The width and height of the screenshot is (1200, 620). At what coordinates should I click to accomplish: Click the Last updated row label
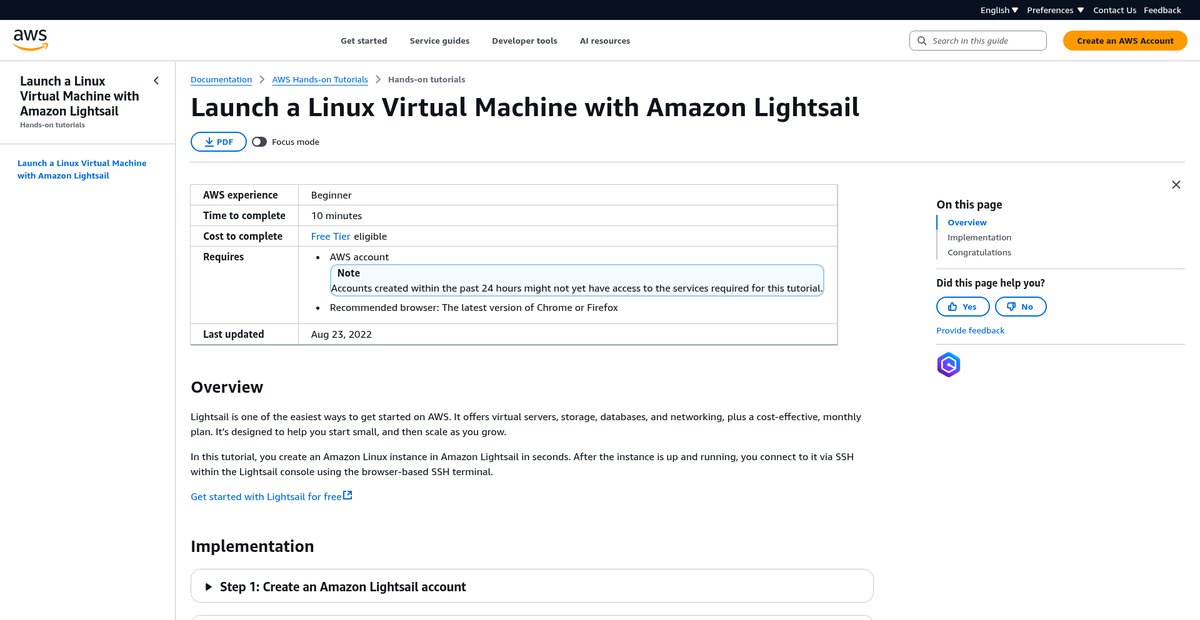[x=234, y=335]
